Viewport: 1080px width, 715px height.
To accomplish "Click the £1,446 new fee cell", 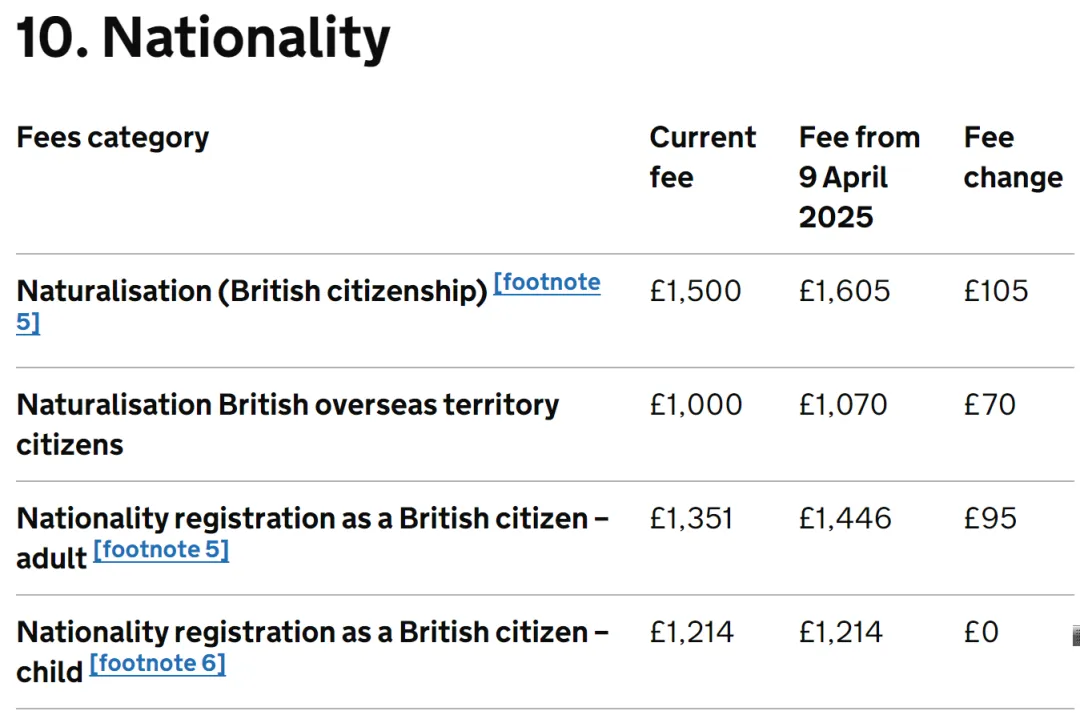I will [842, 518].
